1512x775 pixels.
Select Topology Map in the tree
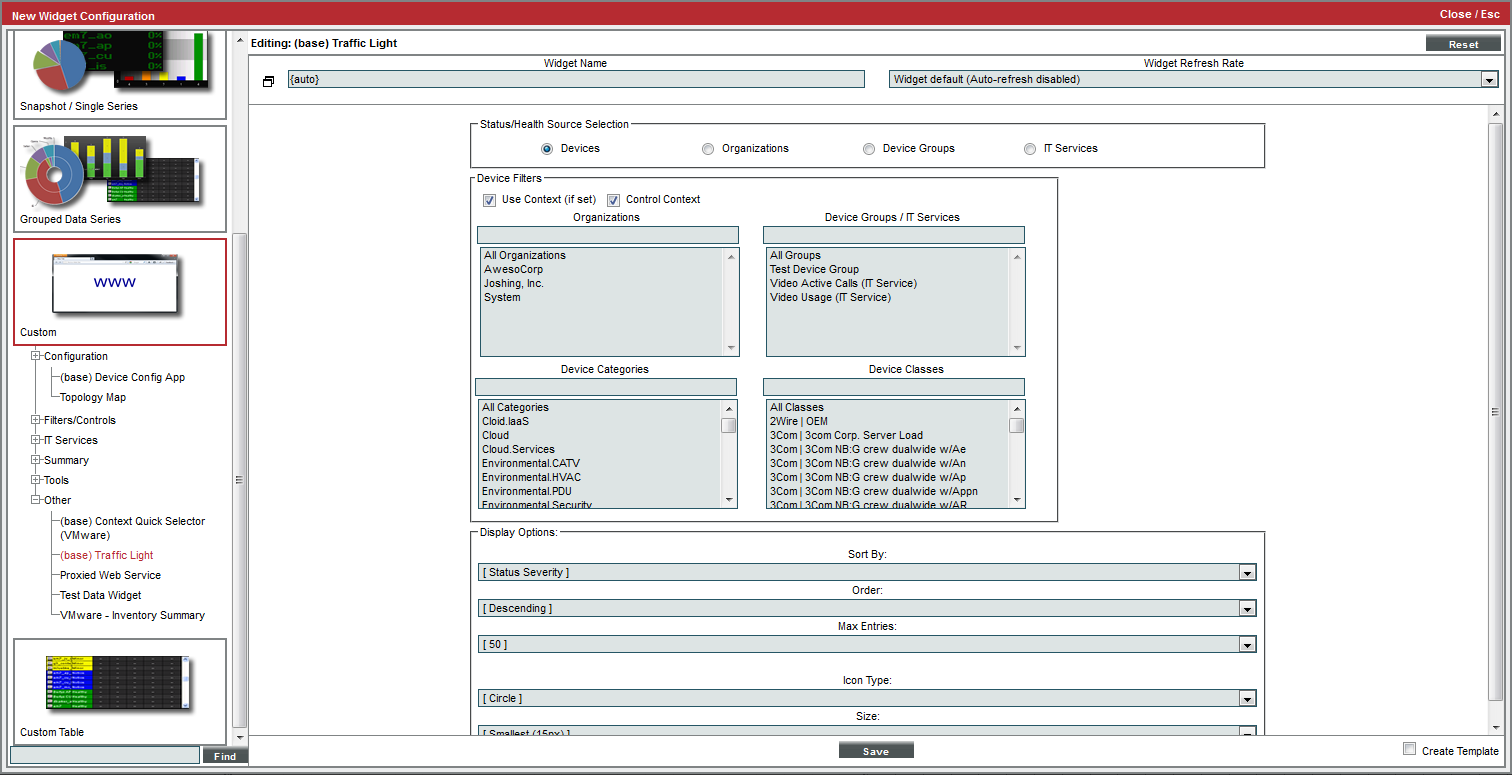pos(93,397)
